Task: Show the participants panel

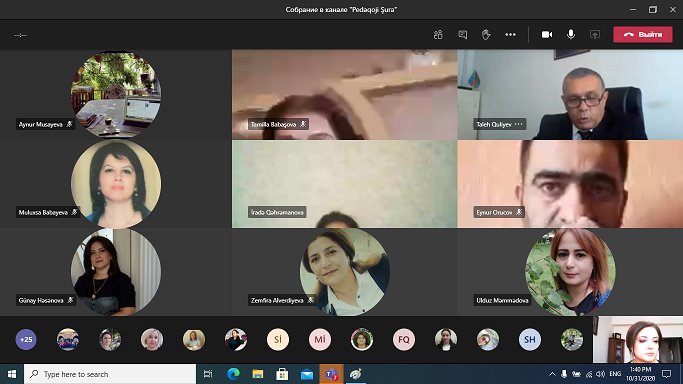Action: 438,35
